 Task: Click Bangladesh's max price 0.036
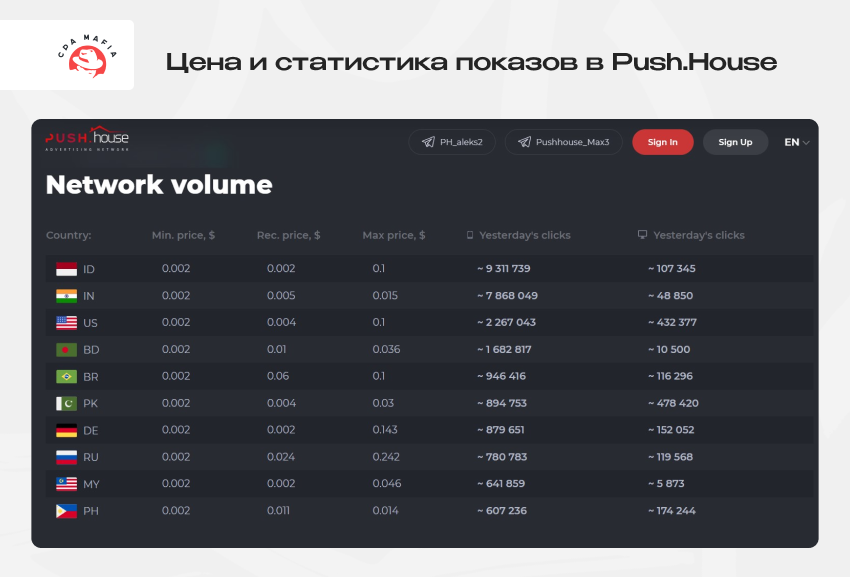(387, 349)
